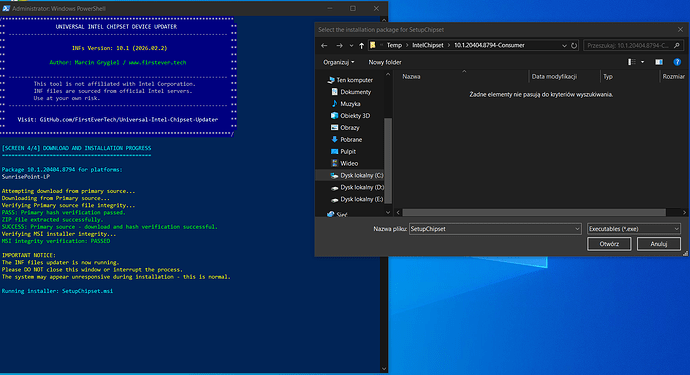Click Nowy folder button

pyautogui.click(x=385, y=62)
